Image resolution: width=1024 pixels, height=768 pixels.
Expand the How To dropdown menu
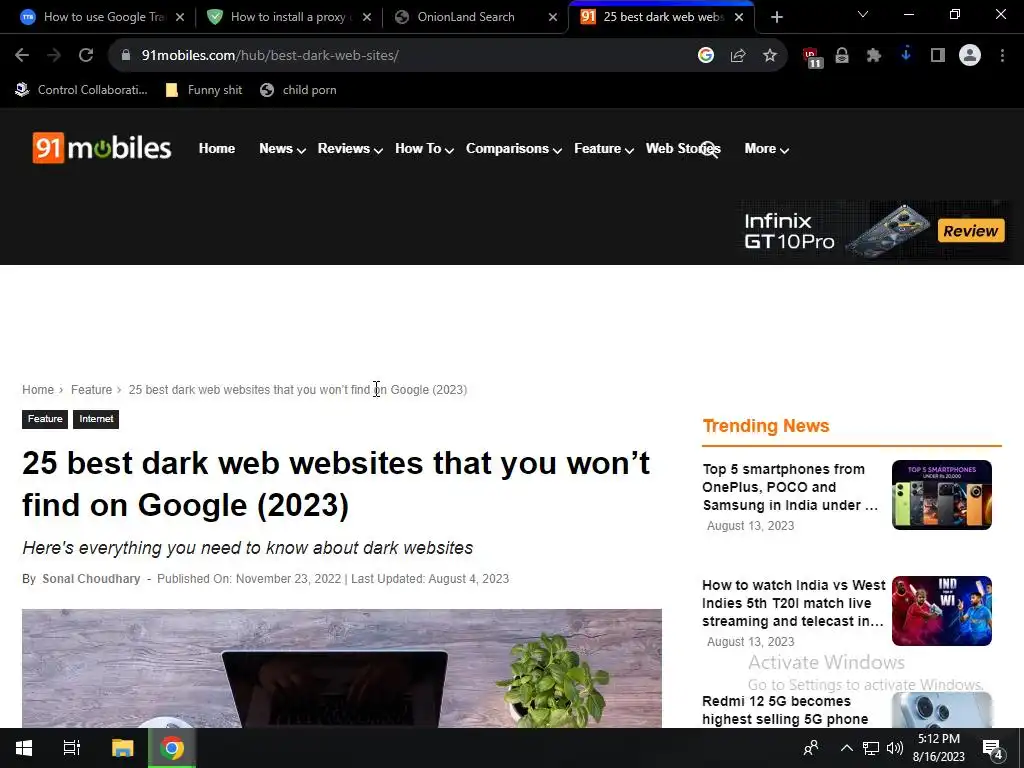pyautogui.click(x=424, y=149)
